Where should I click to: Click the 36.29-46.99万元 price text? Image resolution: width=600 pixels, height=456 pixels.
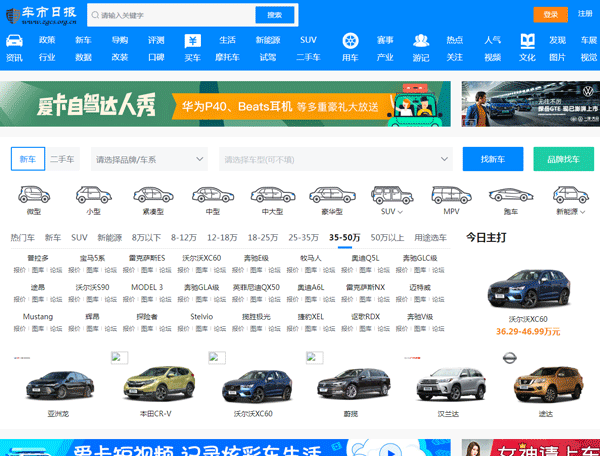point(528,332)
